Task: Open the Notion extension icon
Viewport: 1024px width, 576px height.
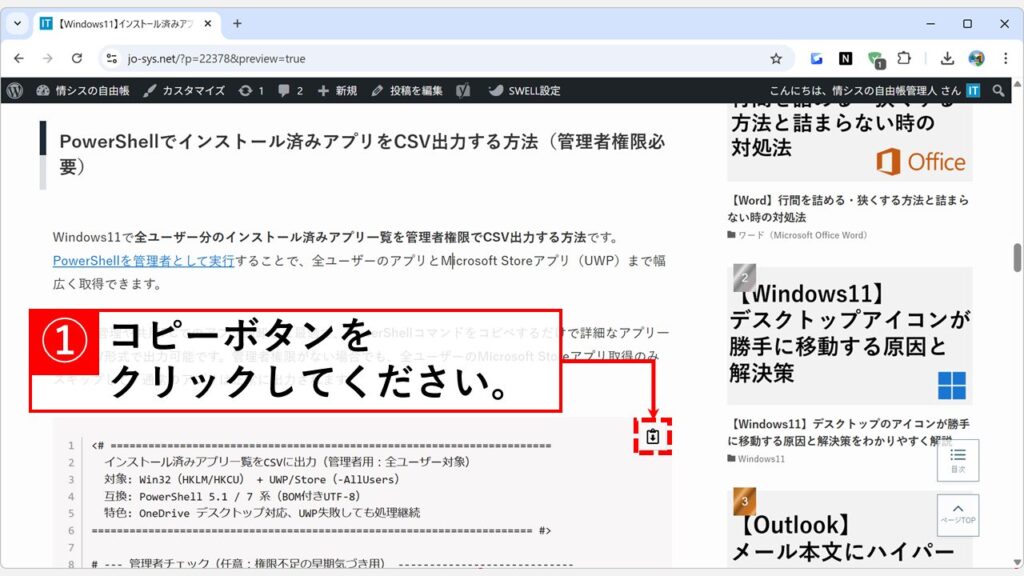Action: point(846,59)
